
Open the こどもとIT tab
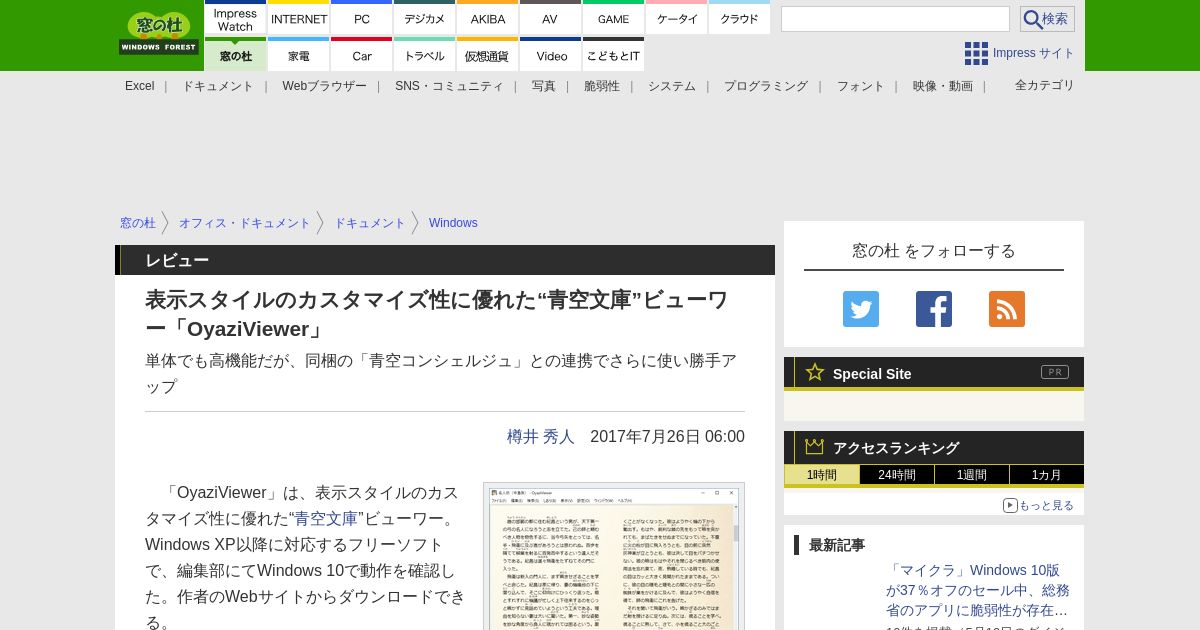point(613,55)
